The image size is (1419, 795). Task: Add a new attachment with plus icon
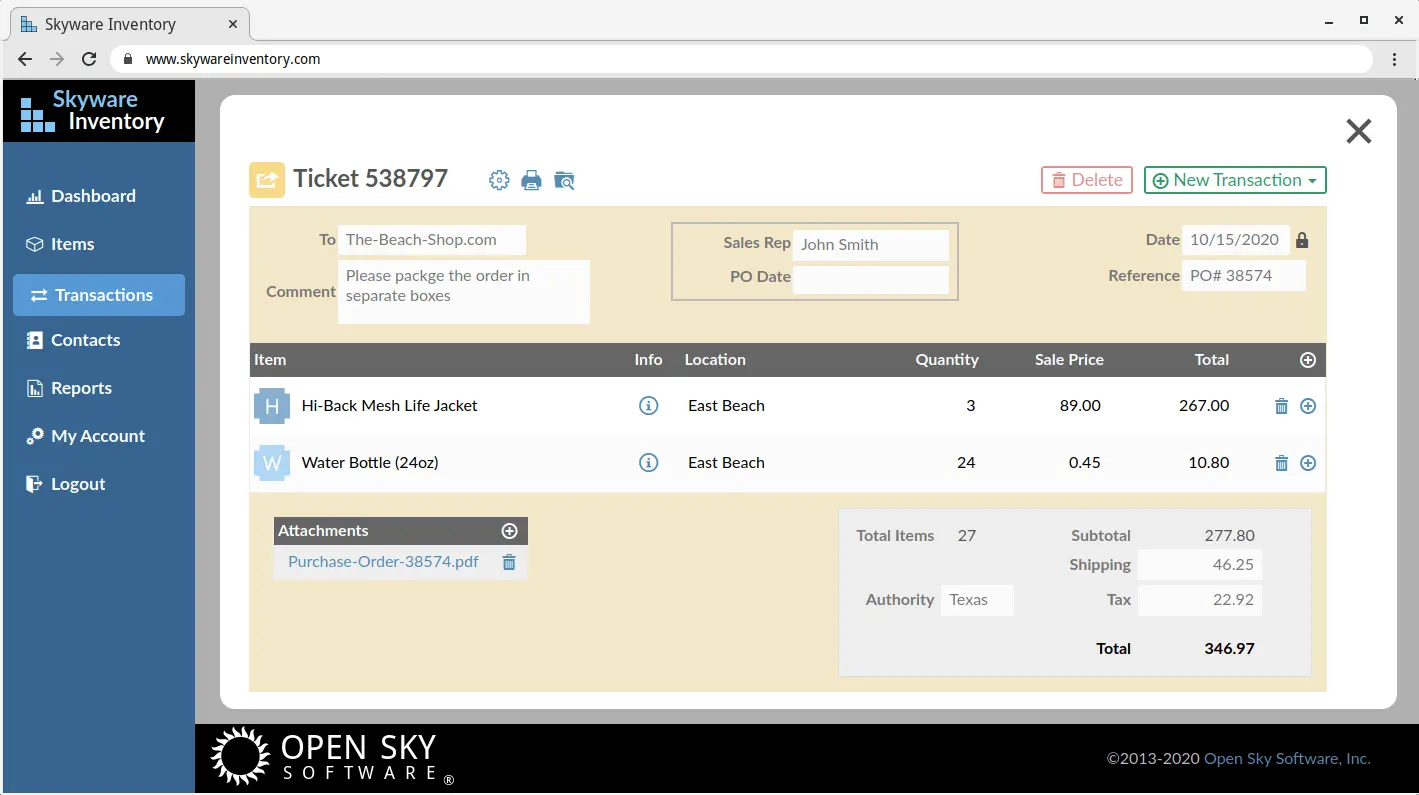click(x=509, y=531)
